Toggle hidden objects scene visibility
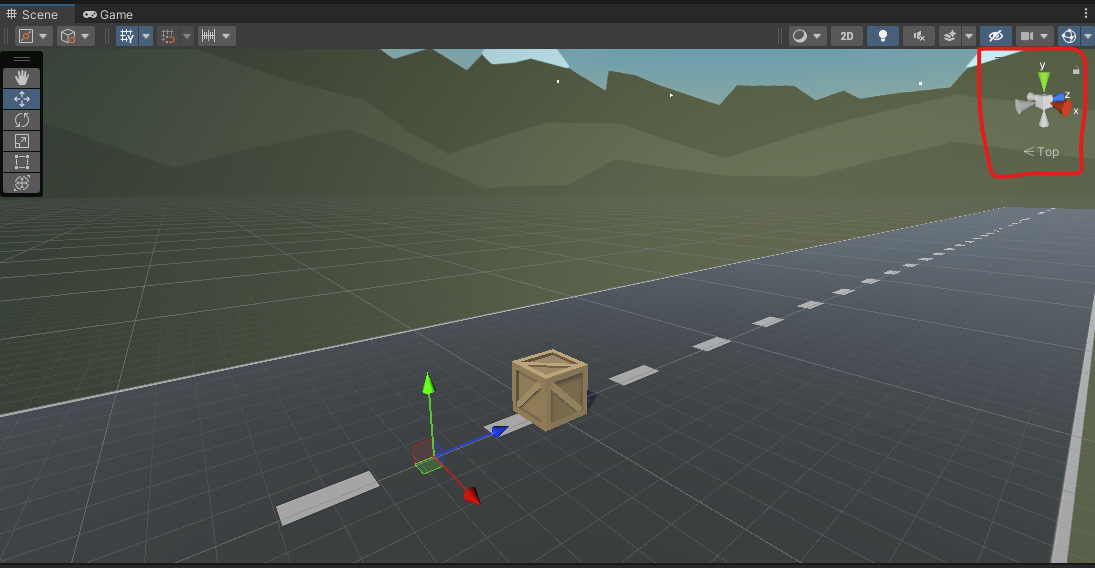This screenshot has width=1095, height=568. pos(994,36)
